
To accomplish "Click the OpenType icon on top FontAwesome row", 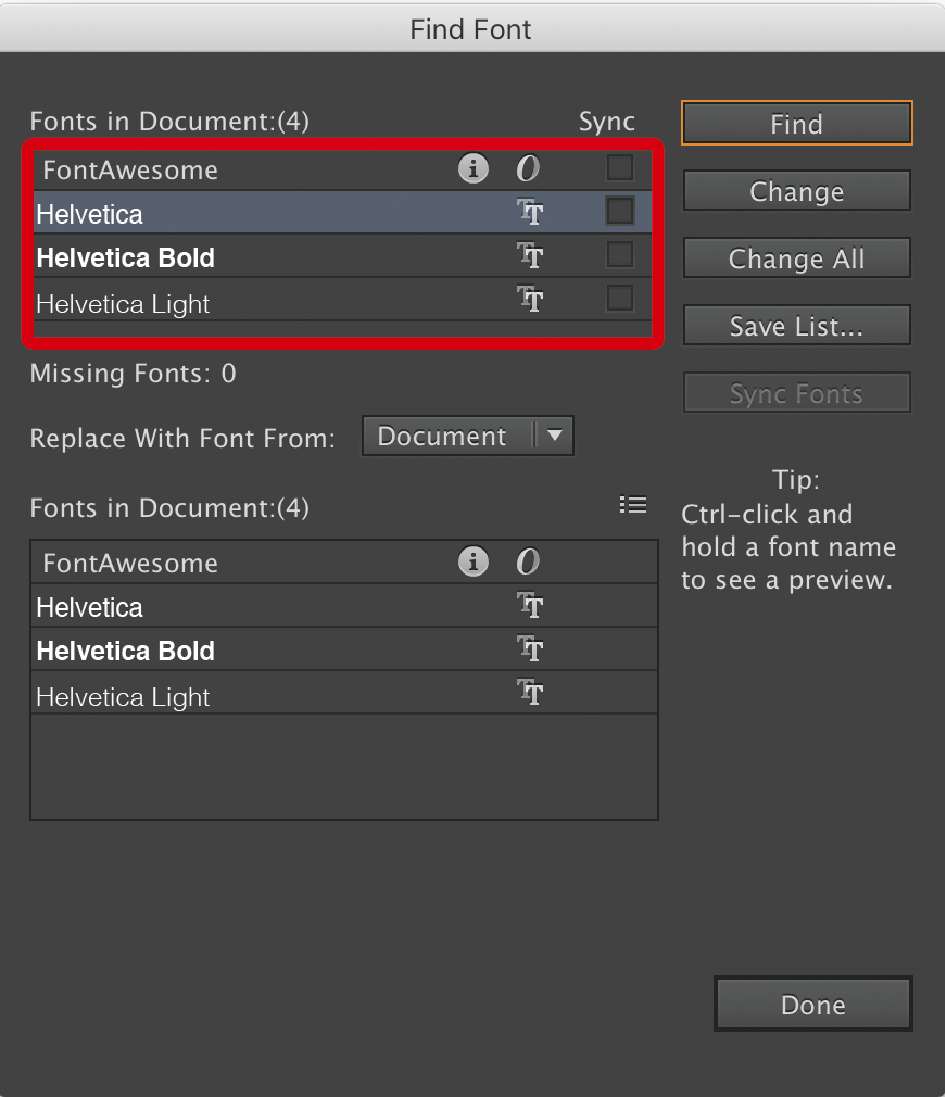I will pos(528,169).
